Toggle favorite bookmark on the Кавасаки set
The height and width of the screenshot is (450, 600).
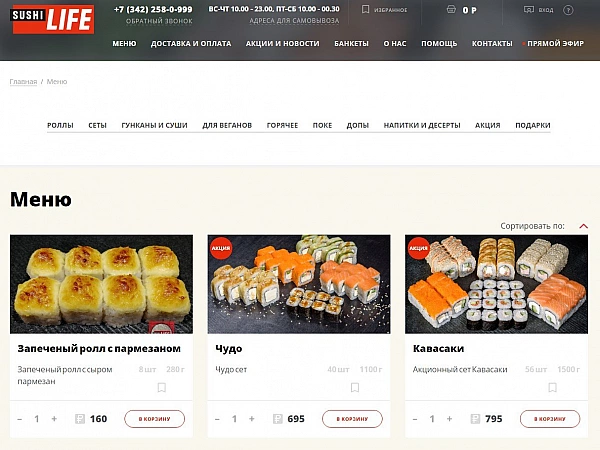coord(552,388)
